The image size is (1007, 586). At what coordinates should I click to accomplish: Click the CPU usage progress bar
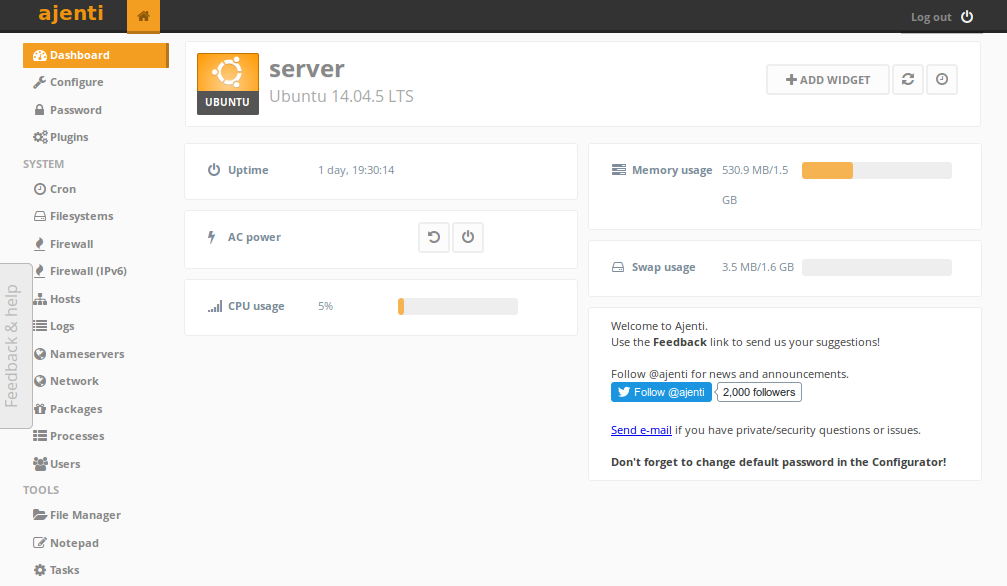(457, 307)
